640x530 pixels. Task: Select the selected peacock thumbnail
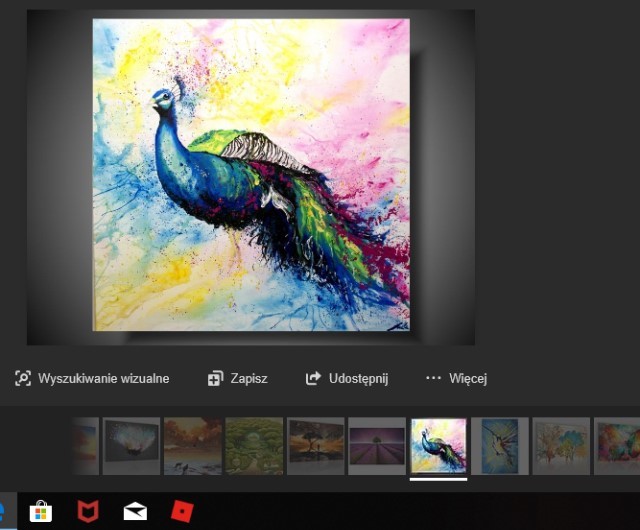438,445
